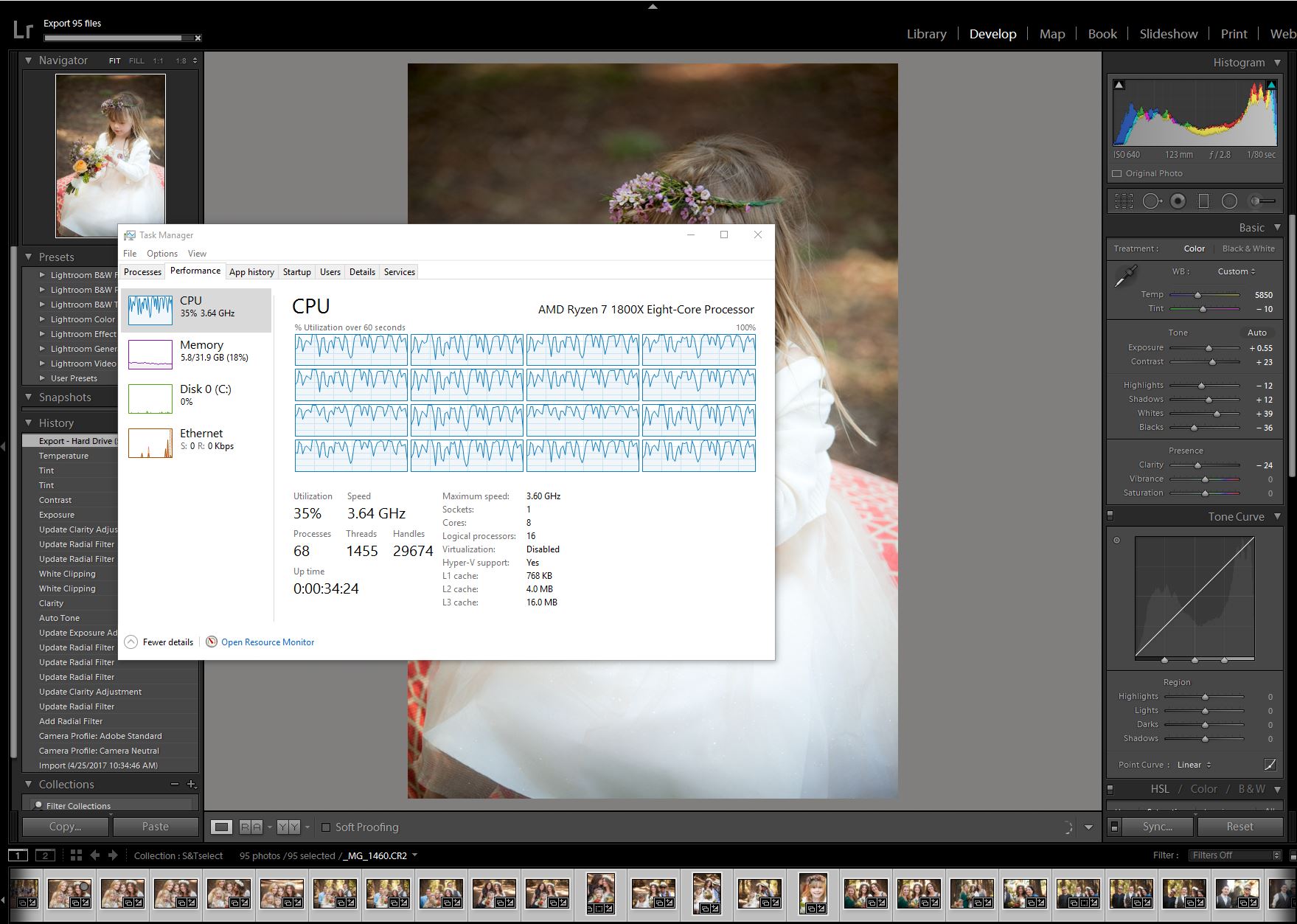Cancel the Export 95 files progress

coord(198,38)
